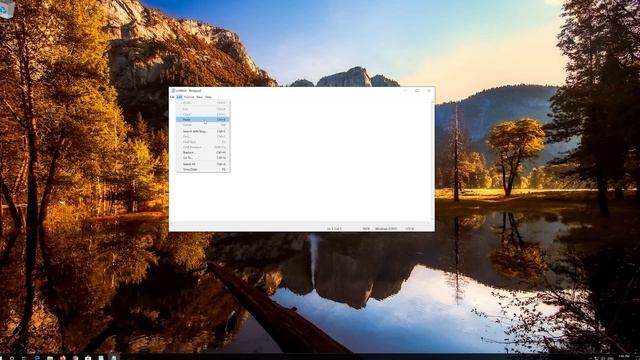The height and width of the screenshot is (360, 640).
Task: Select the Find Previous menu entry
Action: [203, 147]
